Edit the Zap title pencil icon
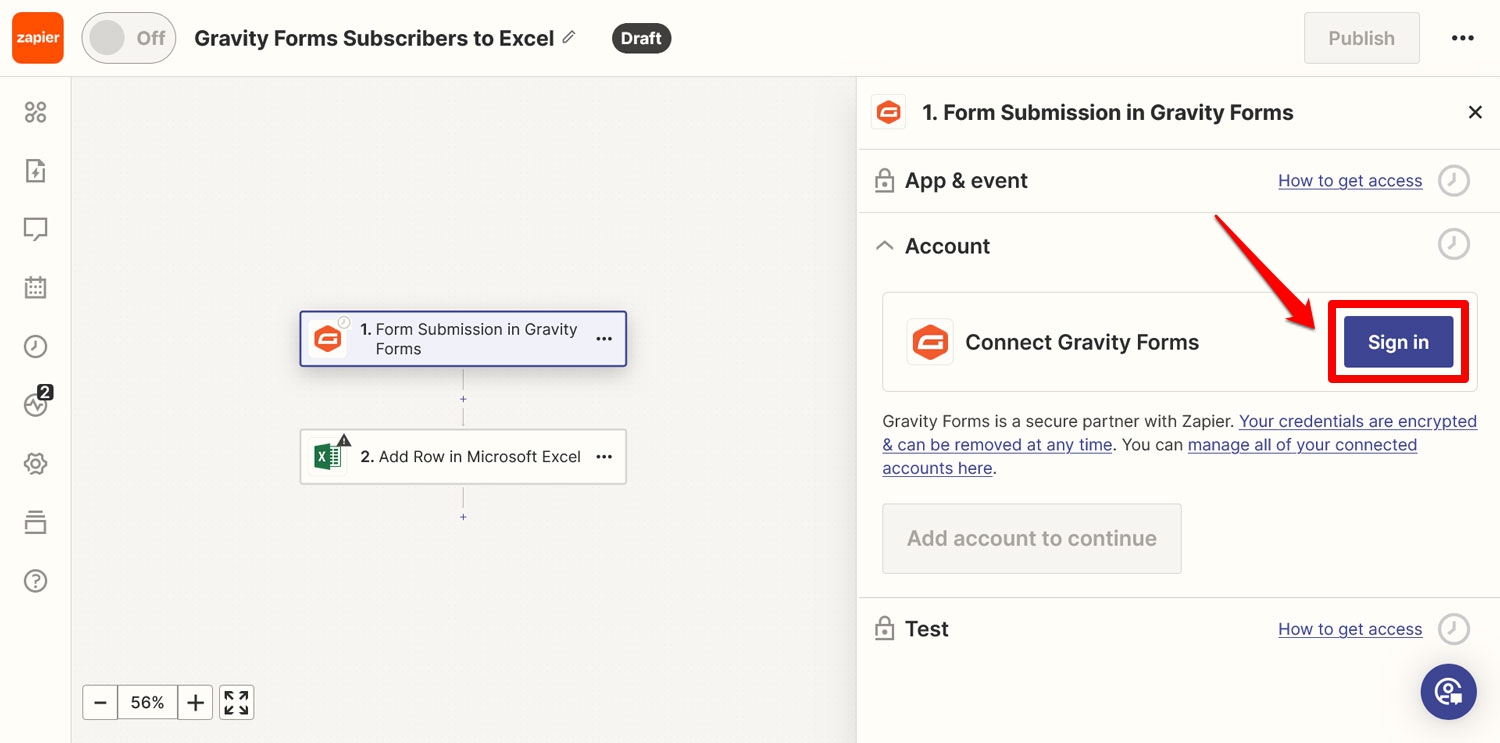The height and width of the screenshot is (743, 1500). pyautogui.click(x=569, y=37)
